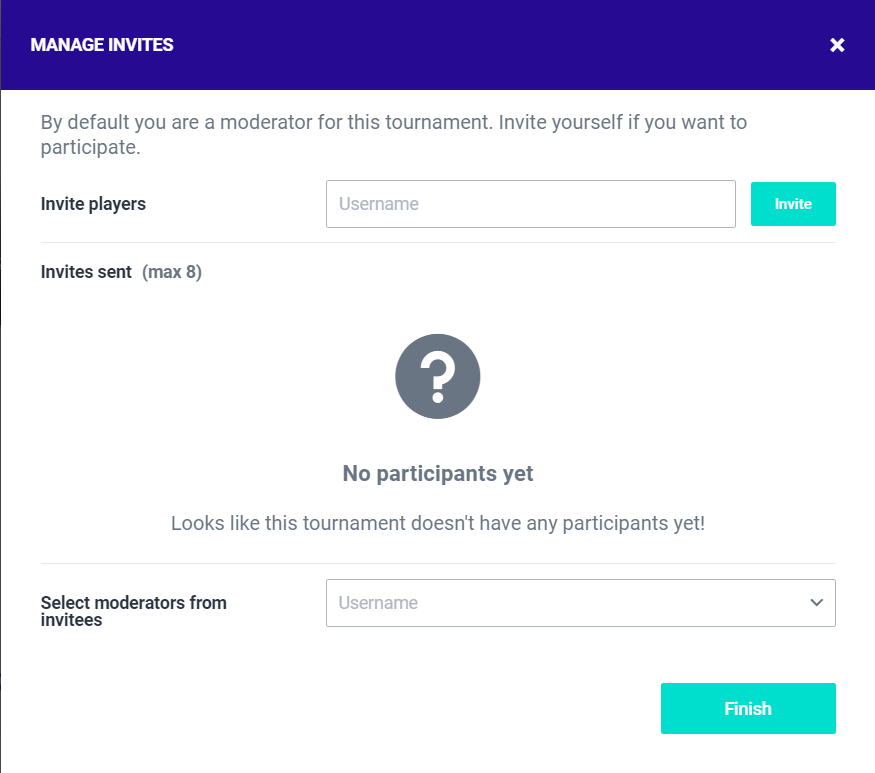Click the divider below Invite players row
The height and width of the screenshot is (773, 875).
point(438,242)
